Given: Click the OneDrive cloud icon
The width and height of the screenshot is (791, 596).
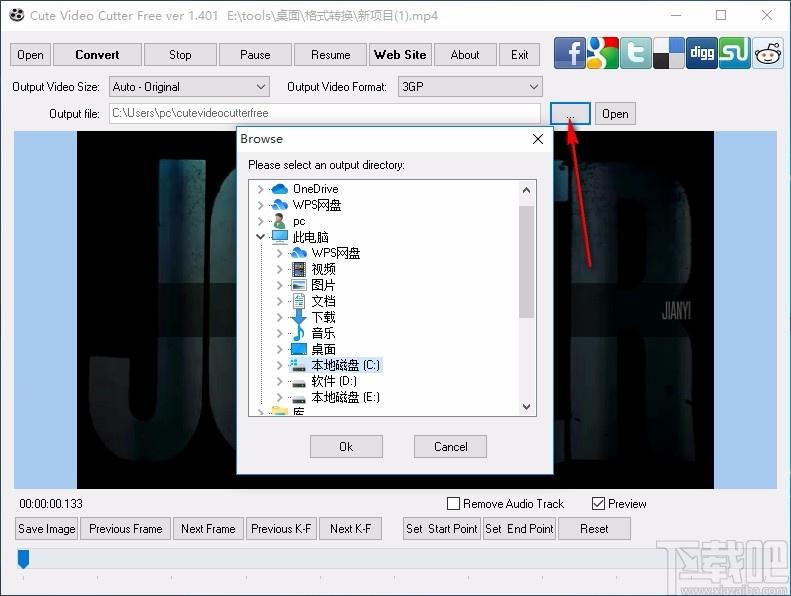Looking at the screenshot, I should 279,189.
